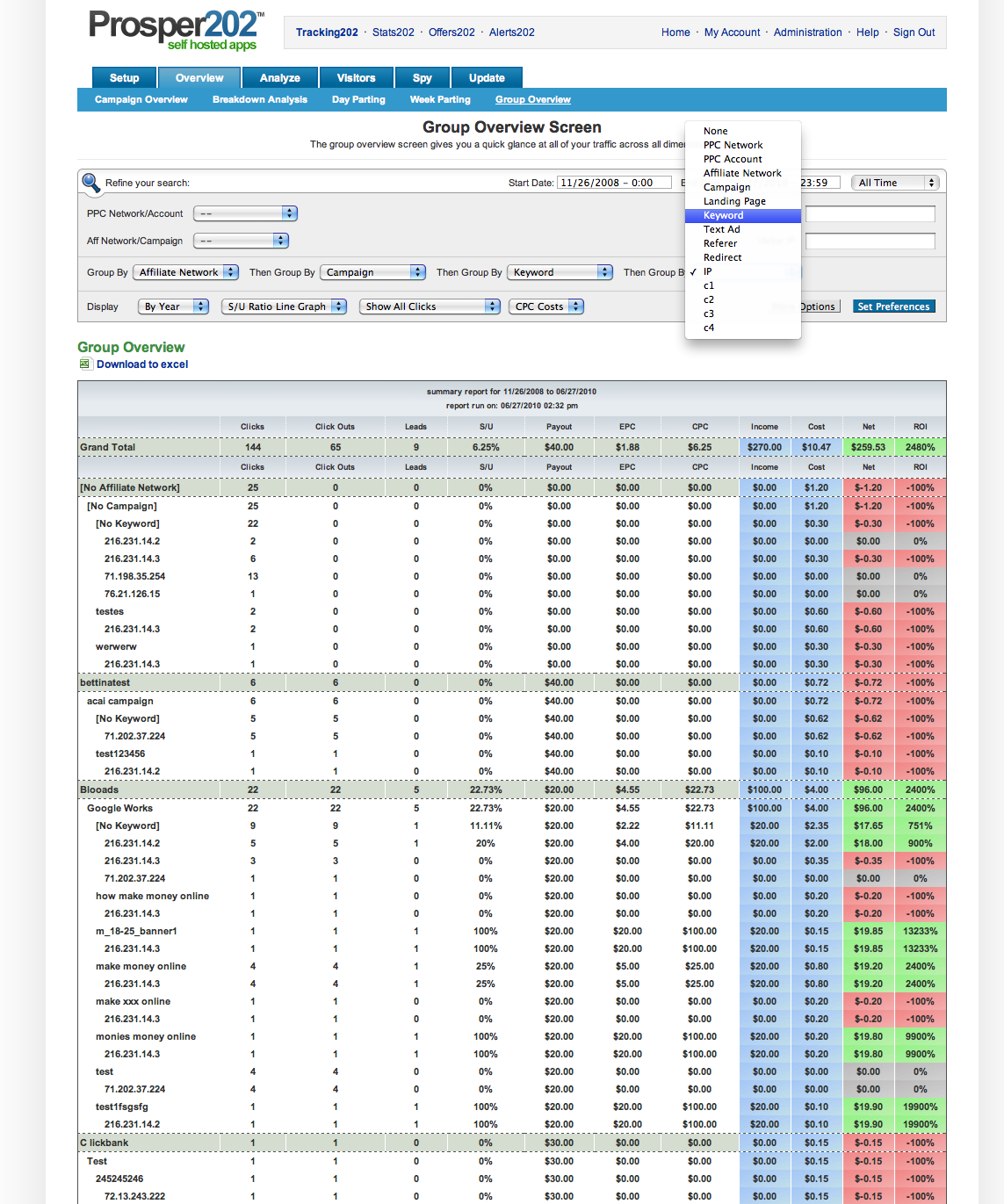The height and width of the screenshot is (1204, 1004).
Task: Open the S/U Ratio Line Graph dropdown
Action: click(x=285, y=306)
